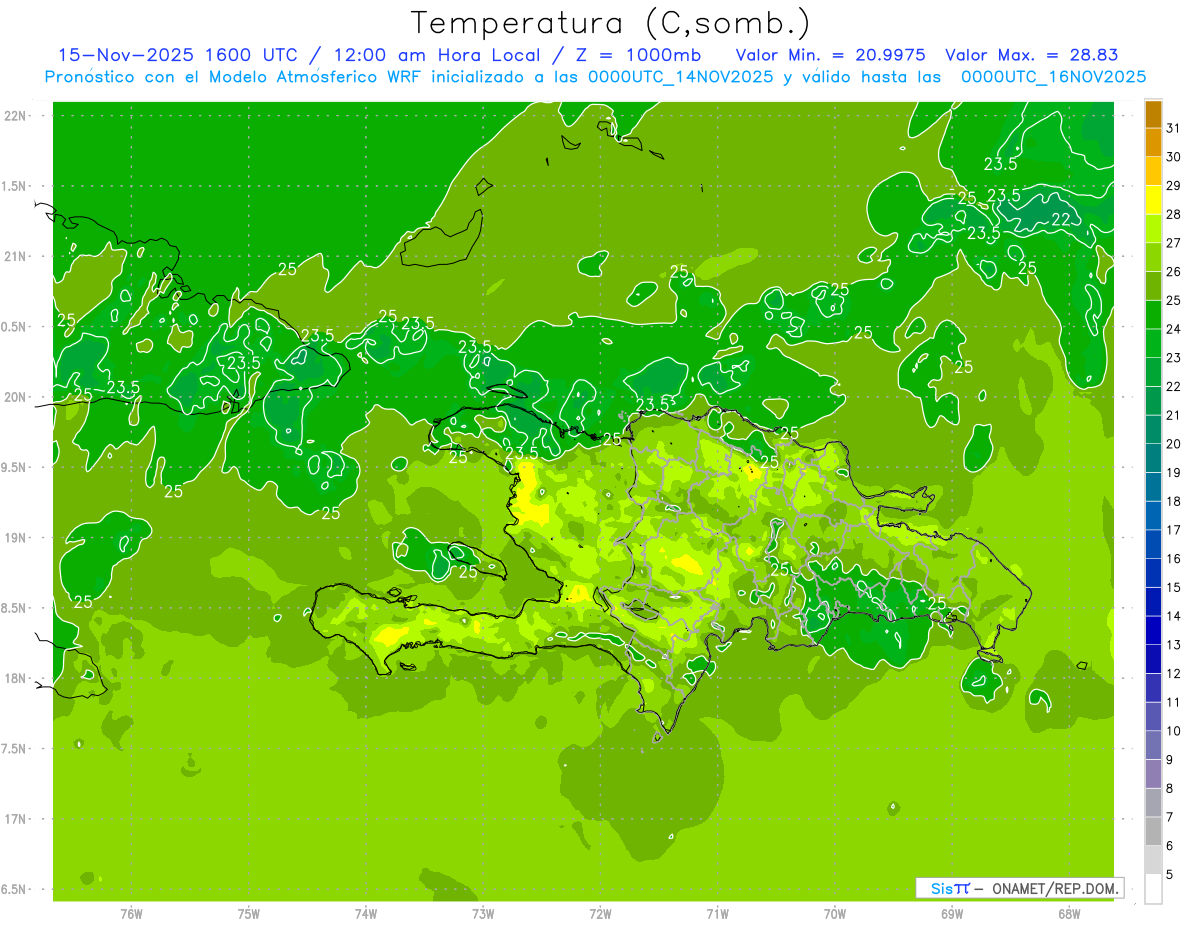Select the '0000UTC_14NOV2025' initialization time text
The height and width of the screenshot is (927, 1200).
tap(681, 76)
